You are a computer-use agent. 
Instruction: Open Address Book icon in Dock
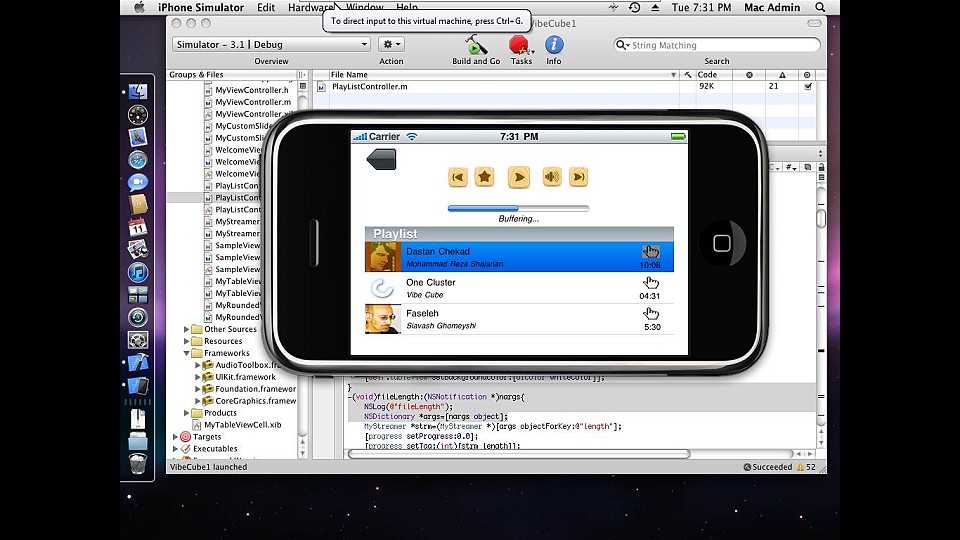pos(138,204)
